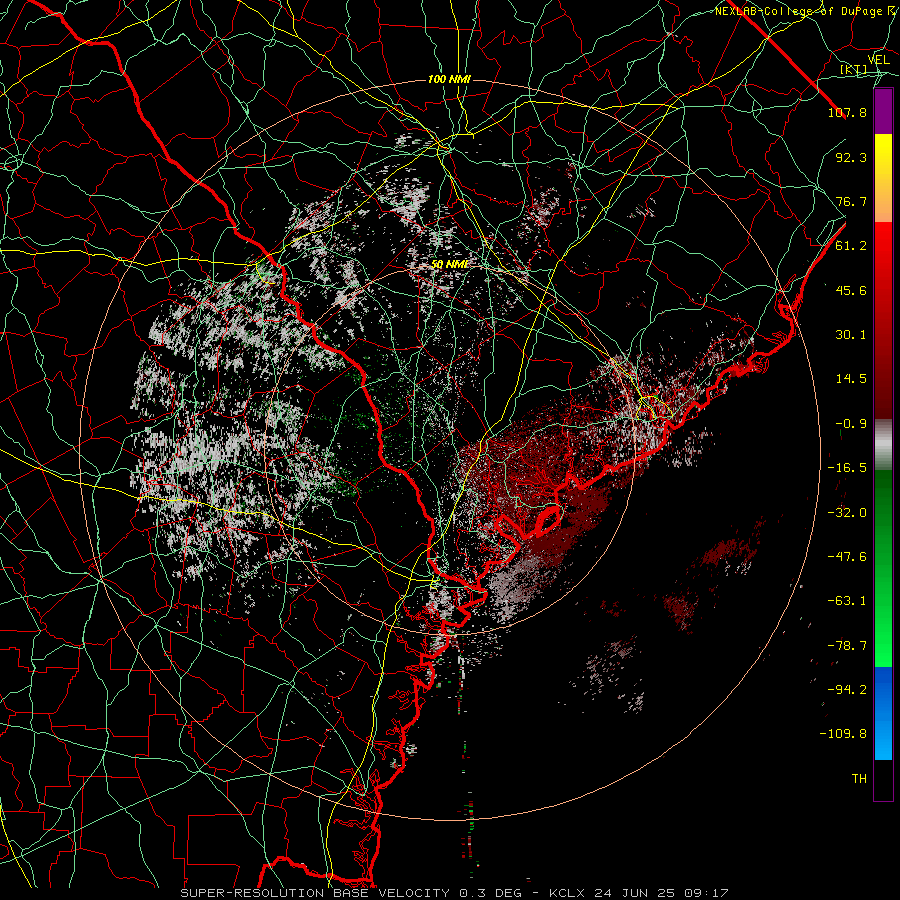The image size is (900, 900).
Task: Click the -47.6 velocity scale label
Action: (x=847, y=557)
